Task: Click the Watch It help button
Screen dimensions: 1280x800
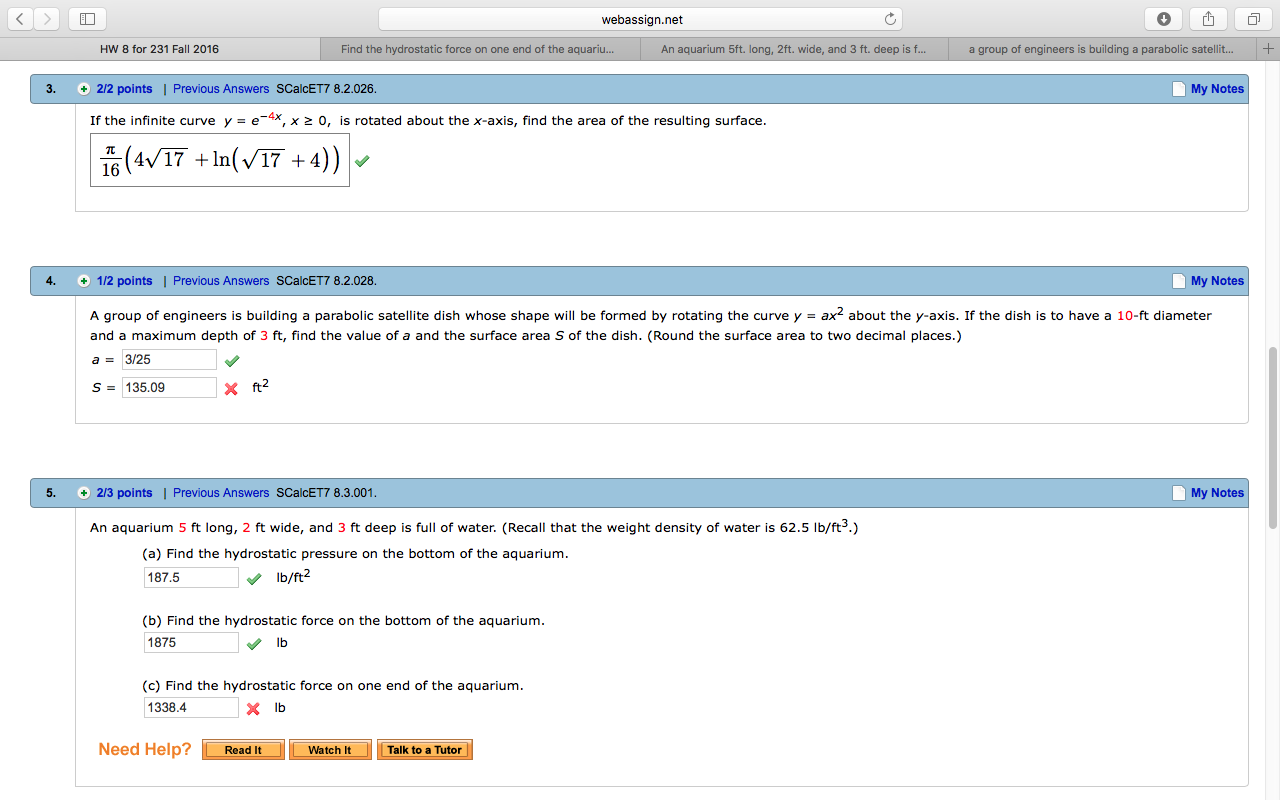Action: 330,749
